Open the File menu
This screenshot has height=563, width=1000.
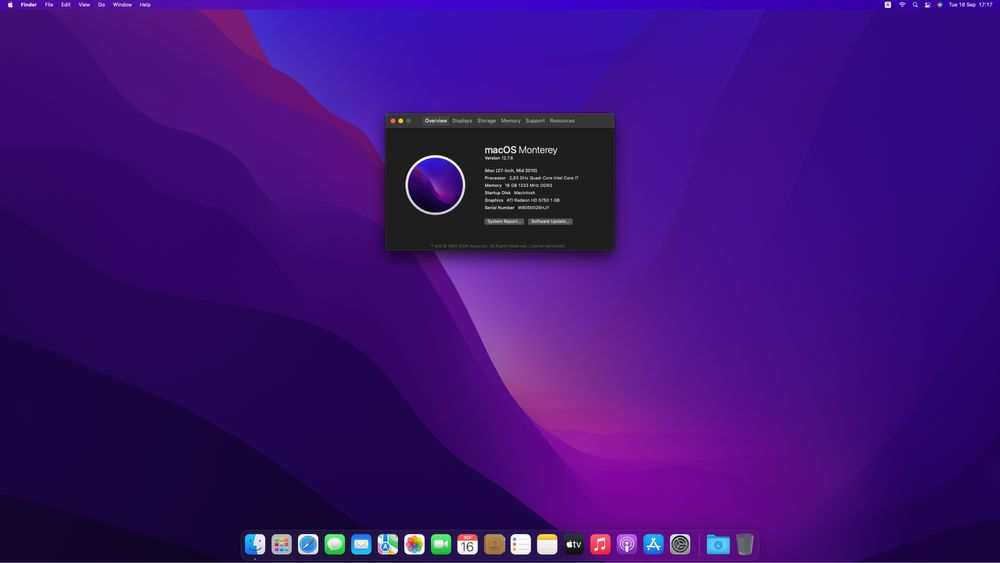(x=49, y=4)
